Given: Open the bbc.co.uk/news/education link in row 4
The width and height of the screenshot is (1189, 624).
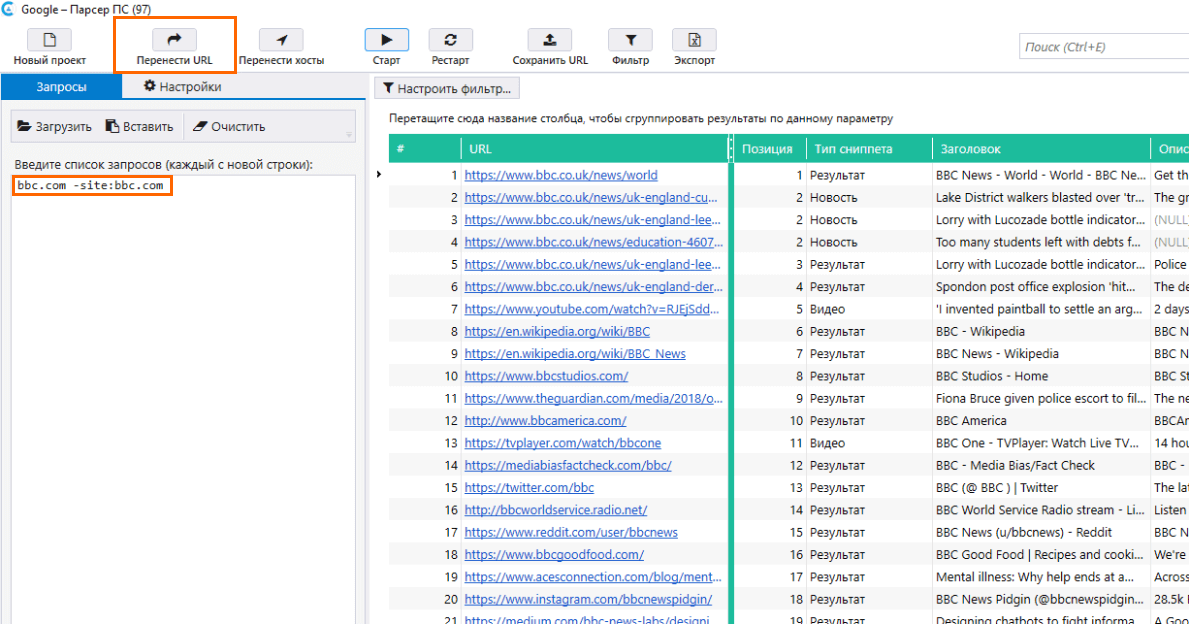Looking at the screenshot, I should click(594, 243).
